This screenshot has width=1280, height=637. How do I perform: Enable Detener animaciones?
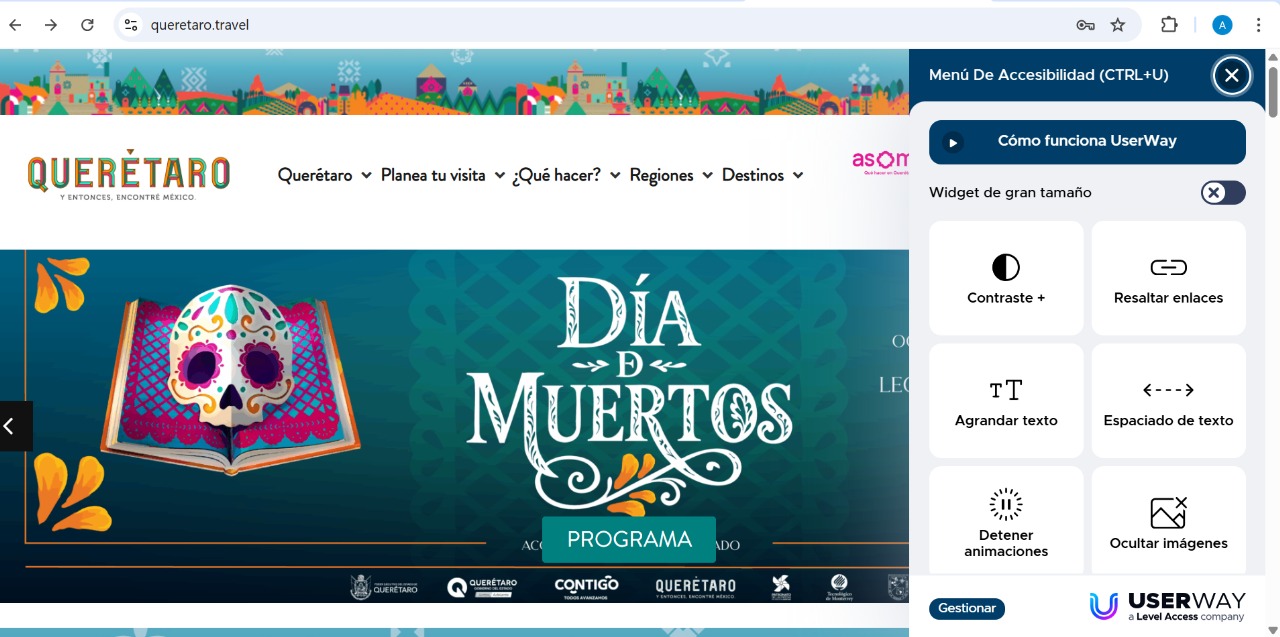pos(1005,520)
